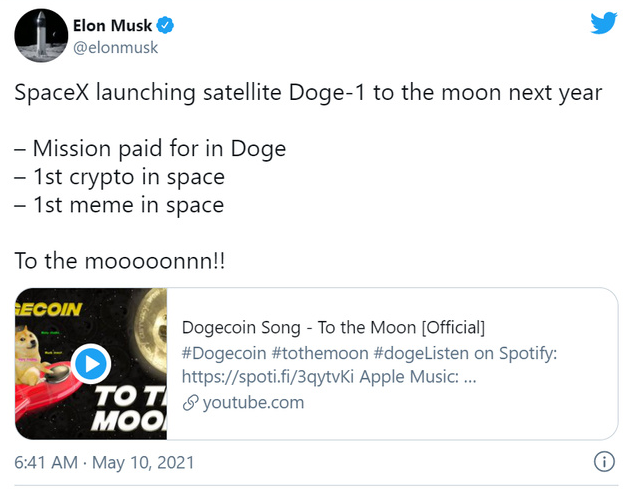The width and height of the screenshot is (626, 492).
Task: Click the Twitter bird logo
Action: pos(604,23)
